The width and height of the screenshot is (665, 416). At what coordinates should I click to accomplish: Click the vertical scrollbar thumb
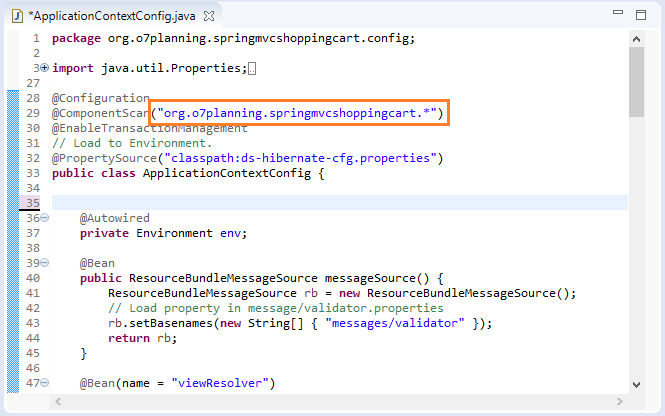point(636,82)
